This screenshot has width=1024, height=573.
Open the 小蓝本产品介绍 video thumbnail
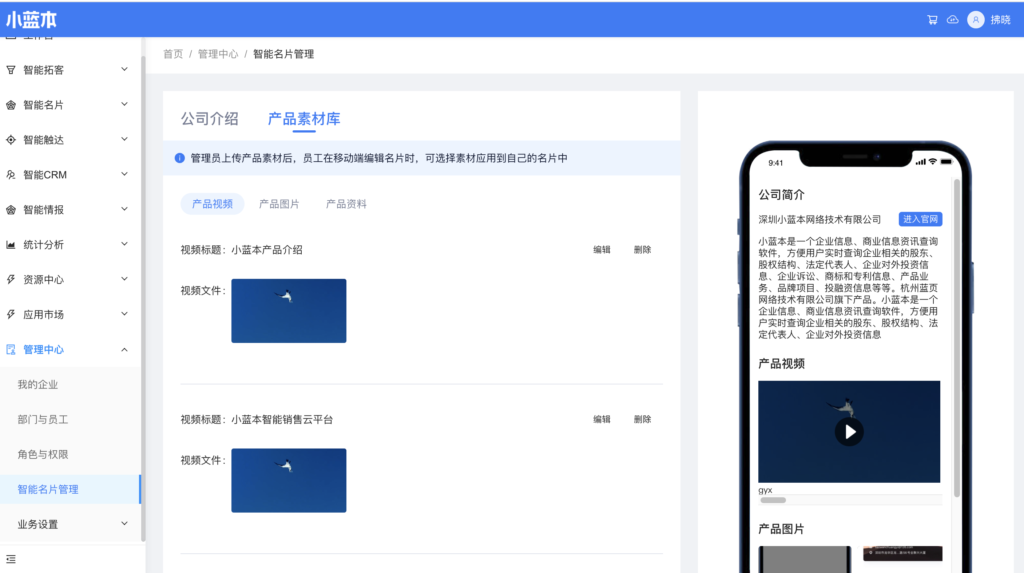(x=288, y=311)
